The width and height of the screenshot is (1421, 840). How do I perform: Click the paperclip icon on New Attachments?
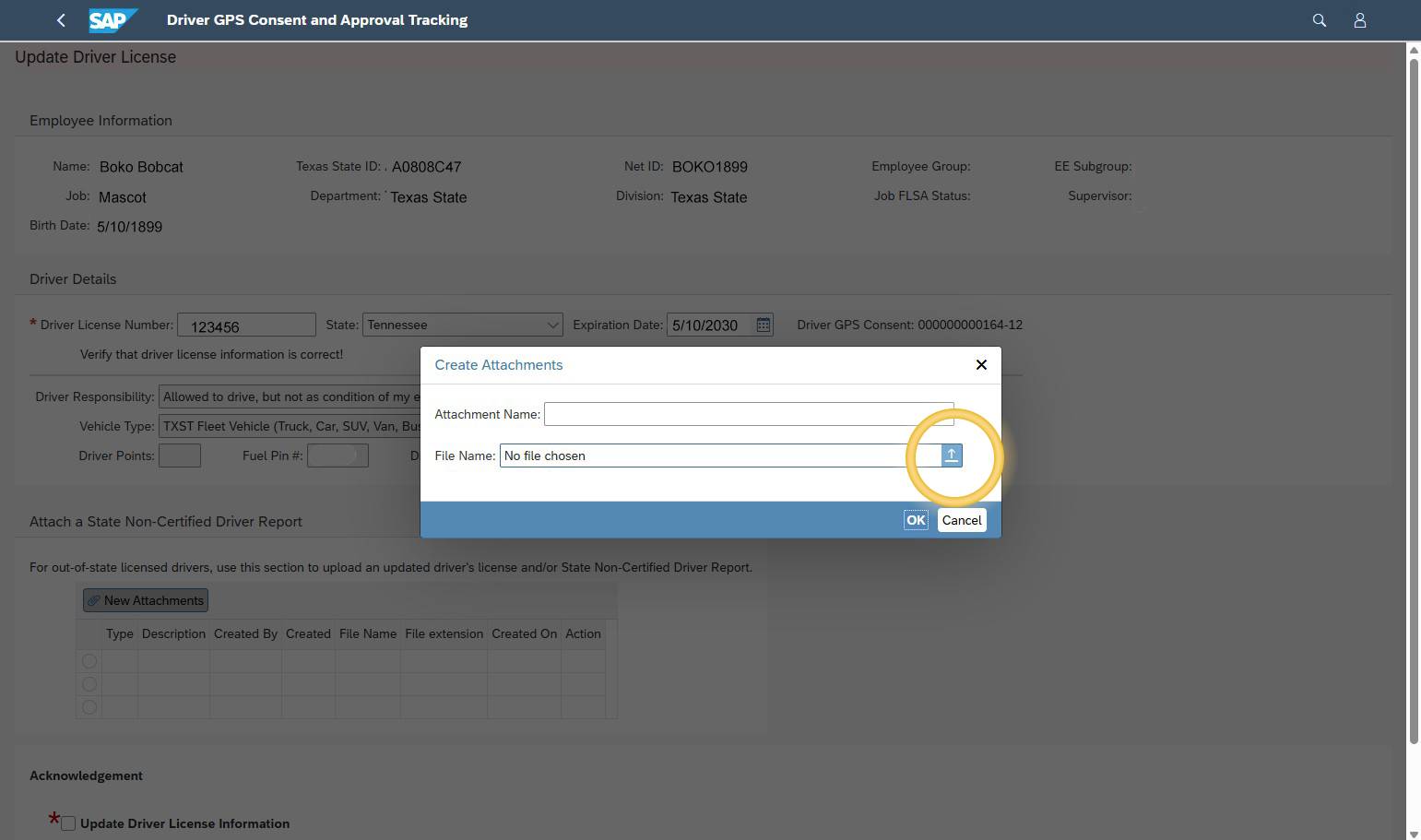(x=93, y=599)
